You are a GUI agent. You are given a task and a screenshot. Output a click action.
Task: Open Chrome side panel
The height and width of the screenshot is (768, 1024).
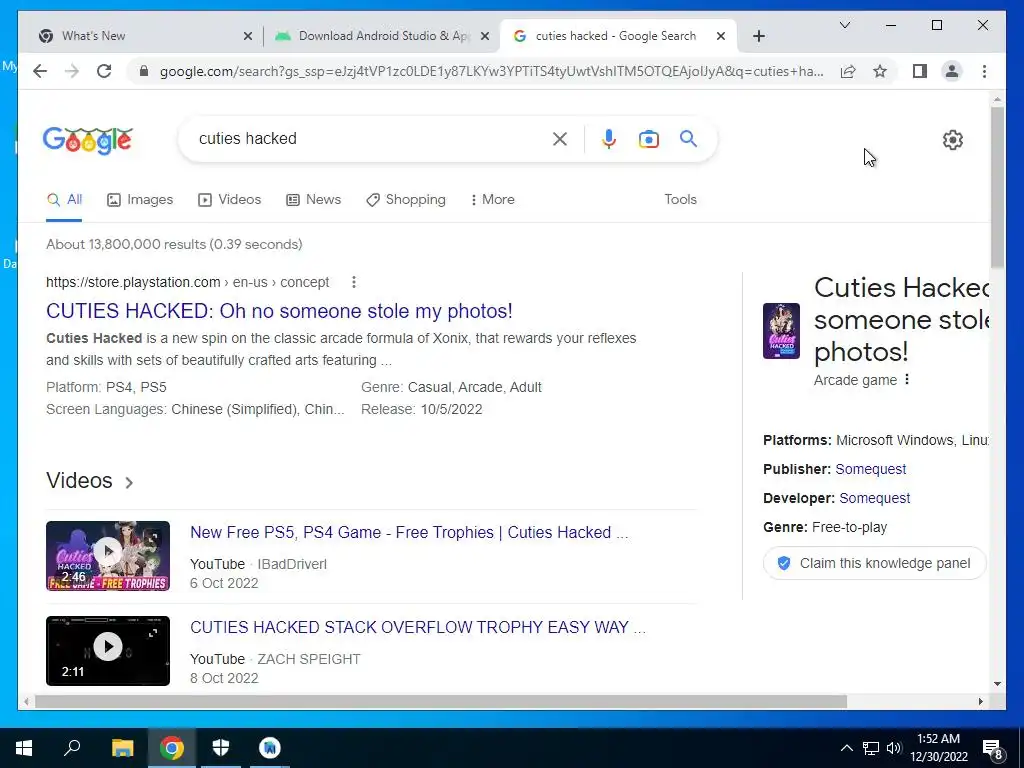(920, 71)
